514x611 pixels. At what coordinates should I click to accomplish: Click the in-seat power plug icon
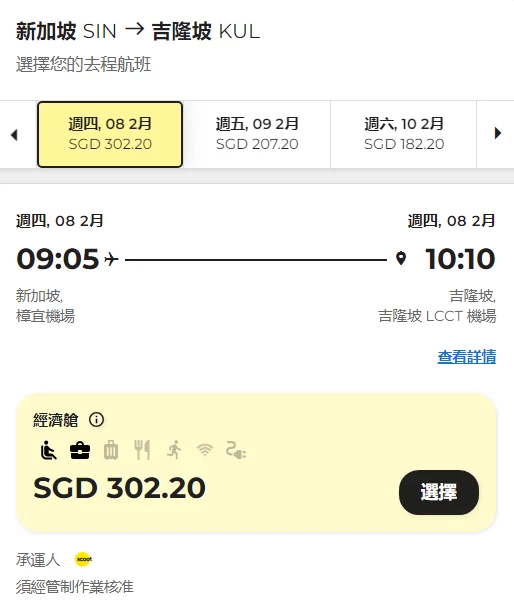tap(236, 450)
